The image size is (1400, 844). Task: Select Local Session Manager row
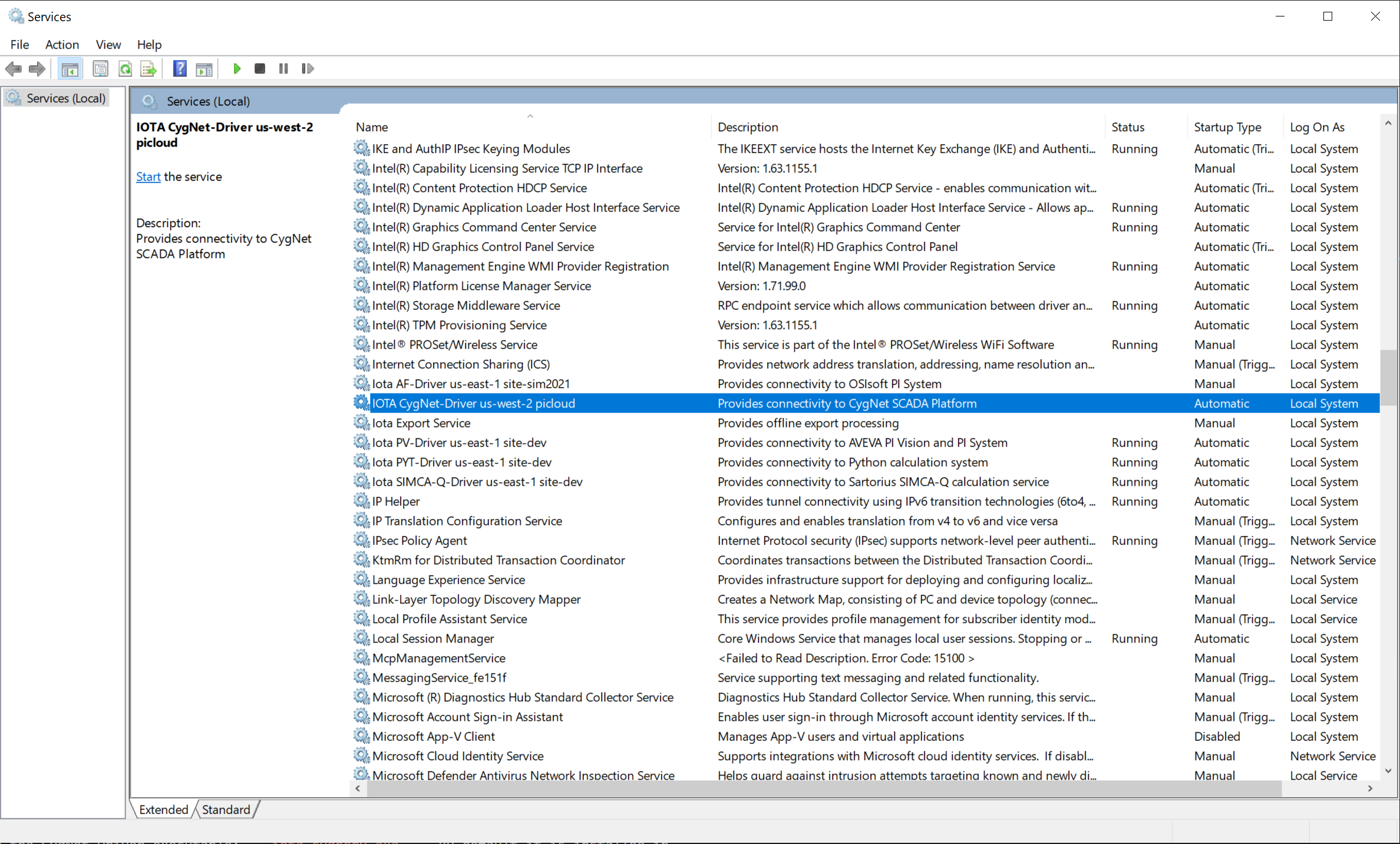[865, 638]
